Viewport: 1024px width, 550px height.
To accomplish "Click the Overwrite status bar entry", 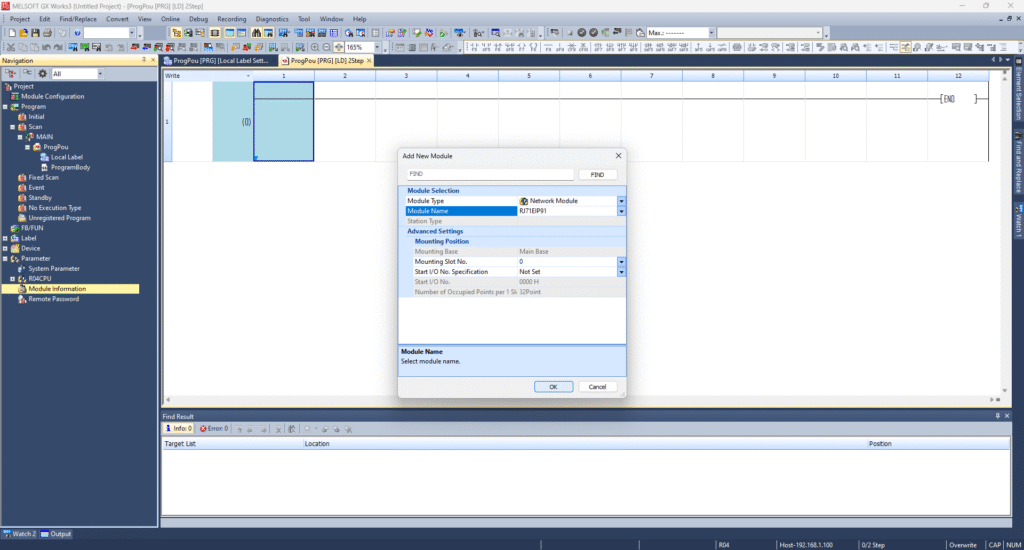I will pyautogui.click(x=963, y=545).
